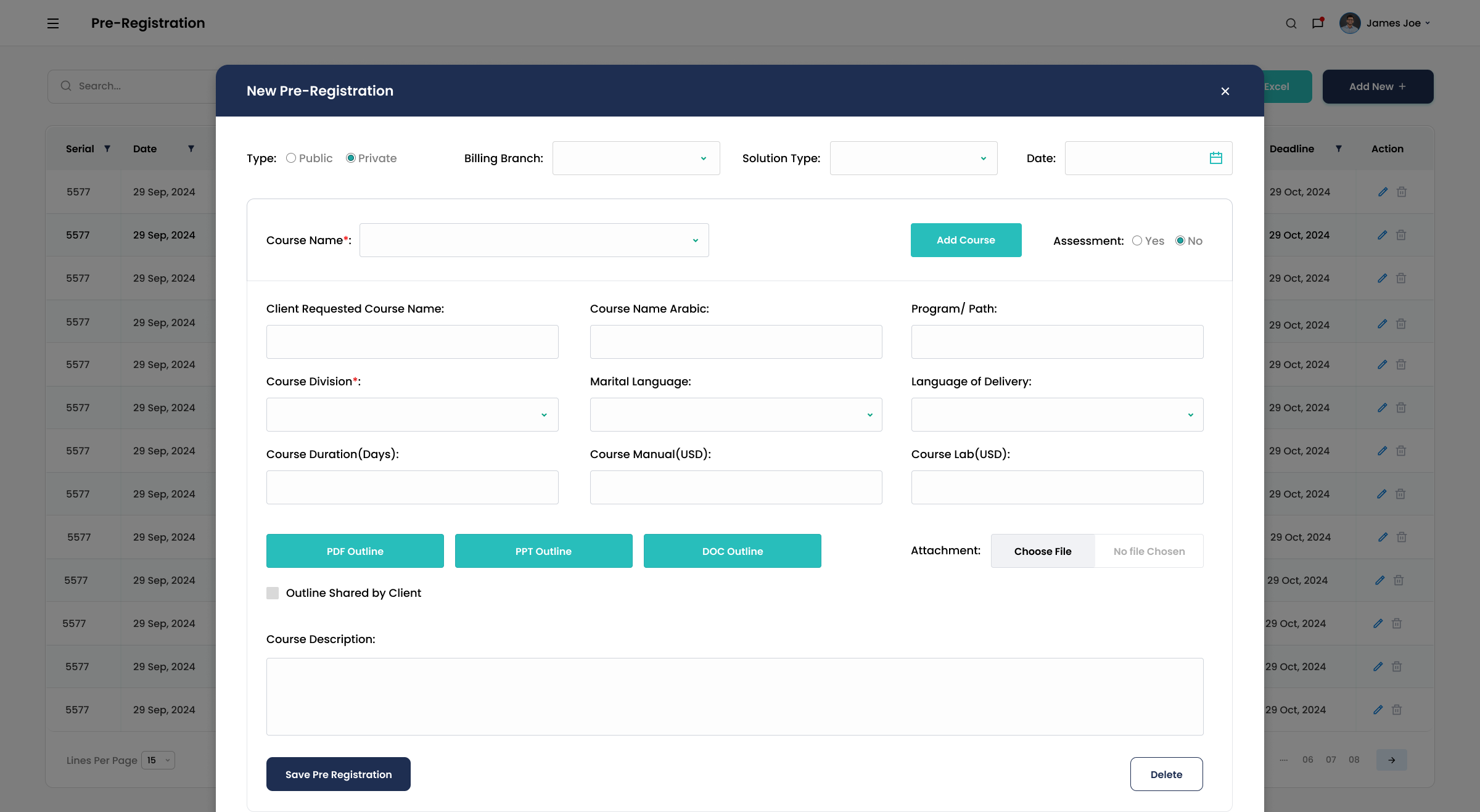Screen dimensions: 1480x812
Task: Click Save Pre Registration
Action: (338, 774)
